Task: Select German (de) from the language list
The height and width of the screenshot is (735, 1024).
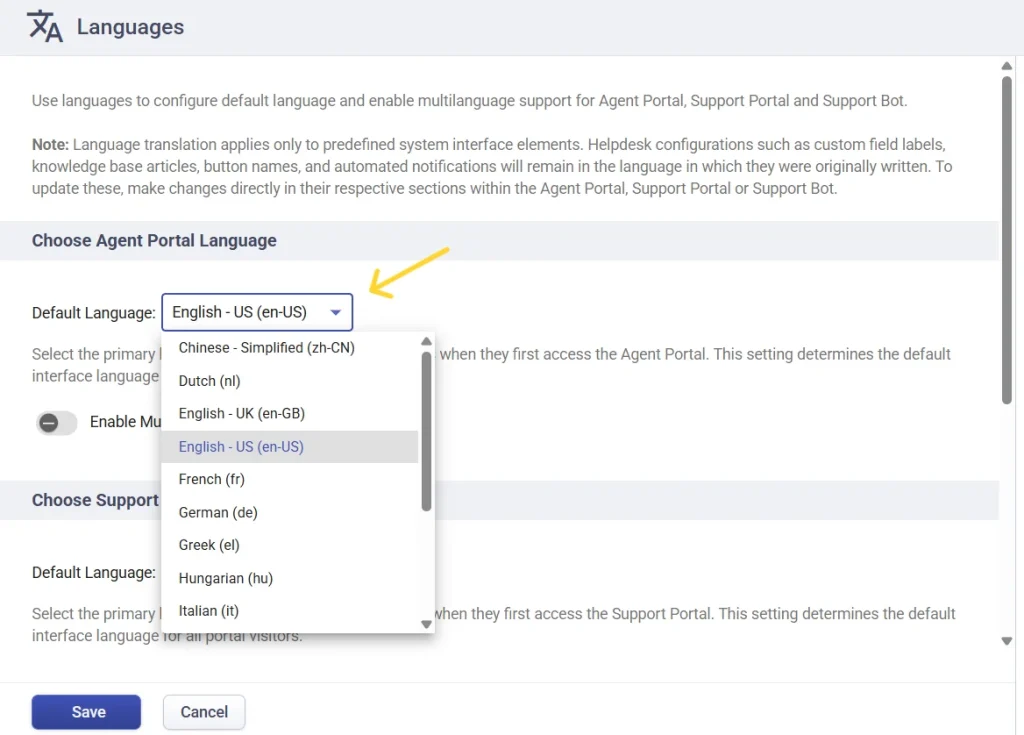Action: pos(217,512)
